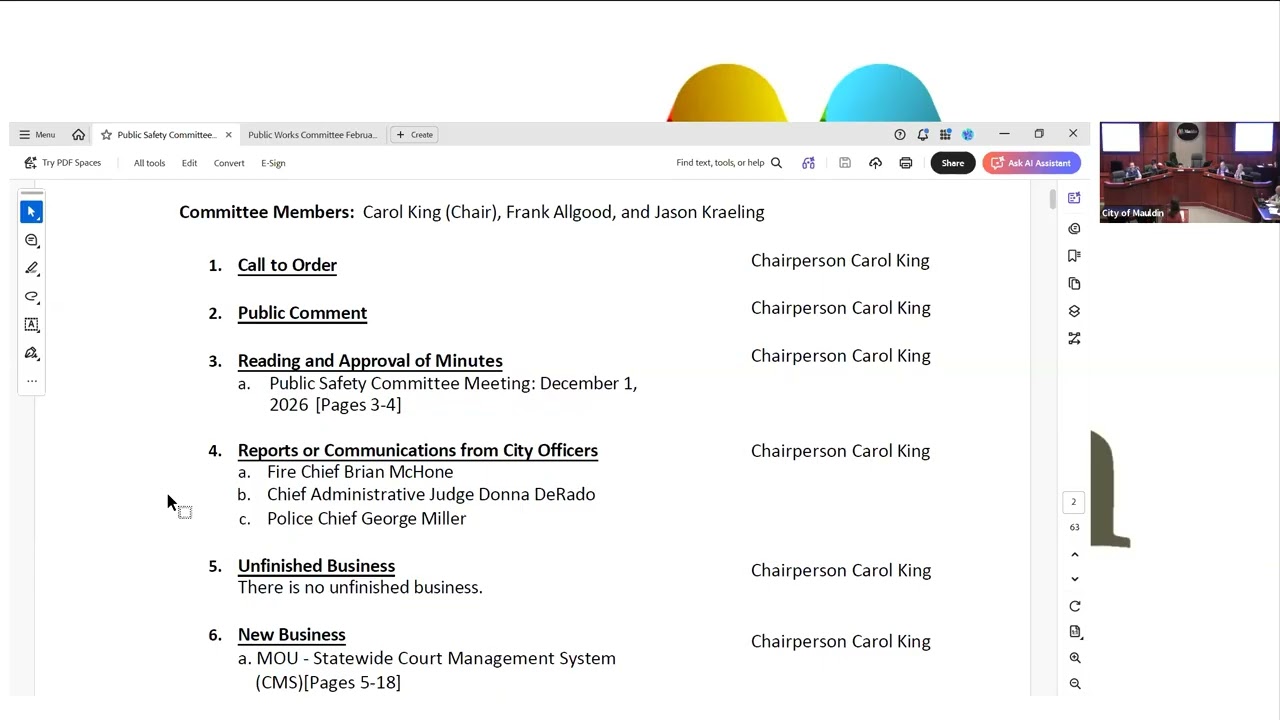Go to the previous page arrow
This screenshot has width=1280, height=720.
(1075, 555)
